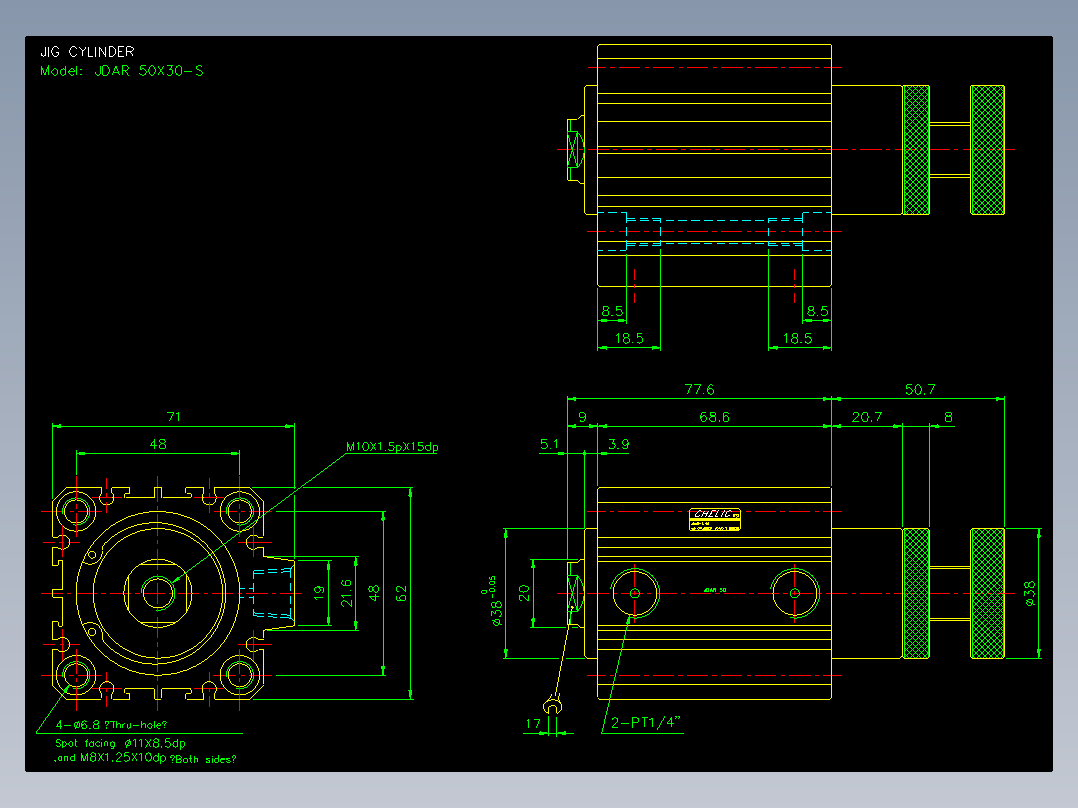The width and height of the screenshot is (1078, 808).
Task: Pick the 62 height dimension
Action: click(402, 593)
